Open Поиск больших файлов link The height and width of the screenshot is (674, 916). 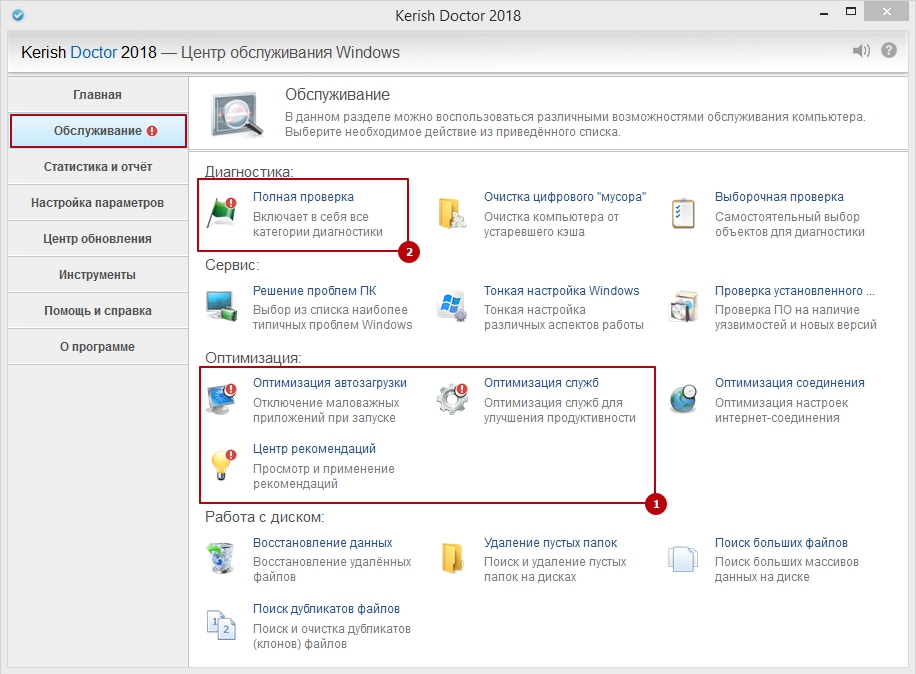click(781, 543)
